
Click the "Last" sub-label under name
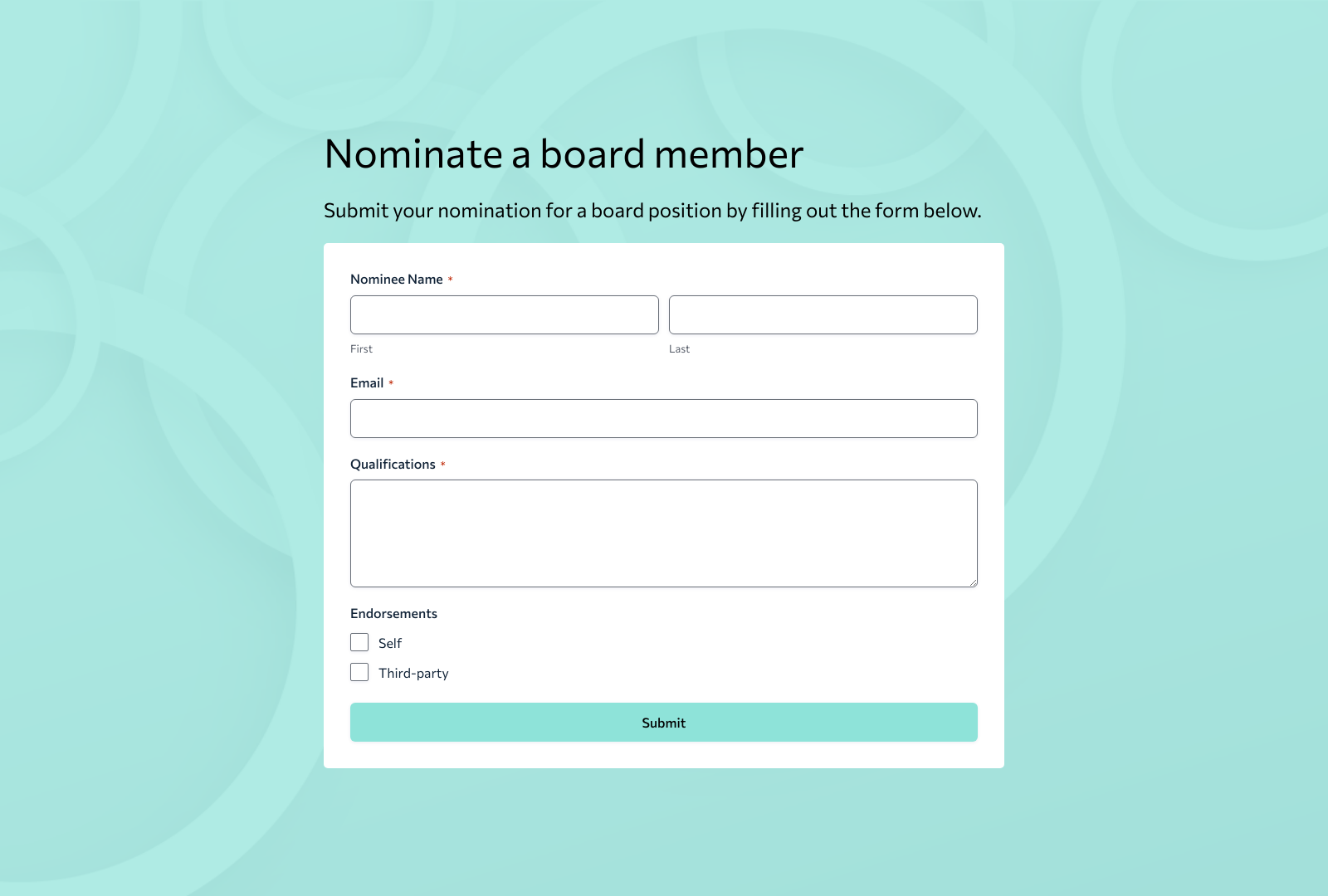tap(679, 349)
